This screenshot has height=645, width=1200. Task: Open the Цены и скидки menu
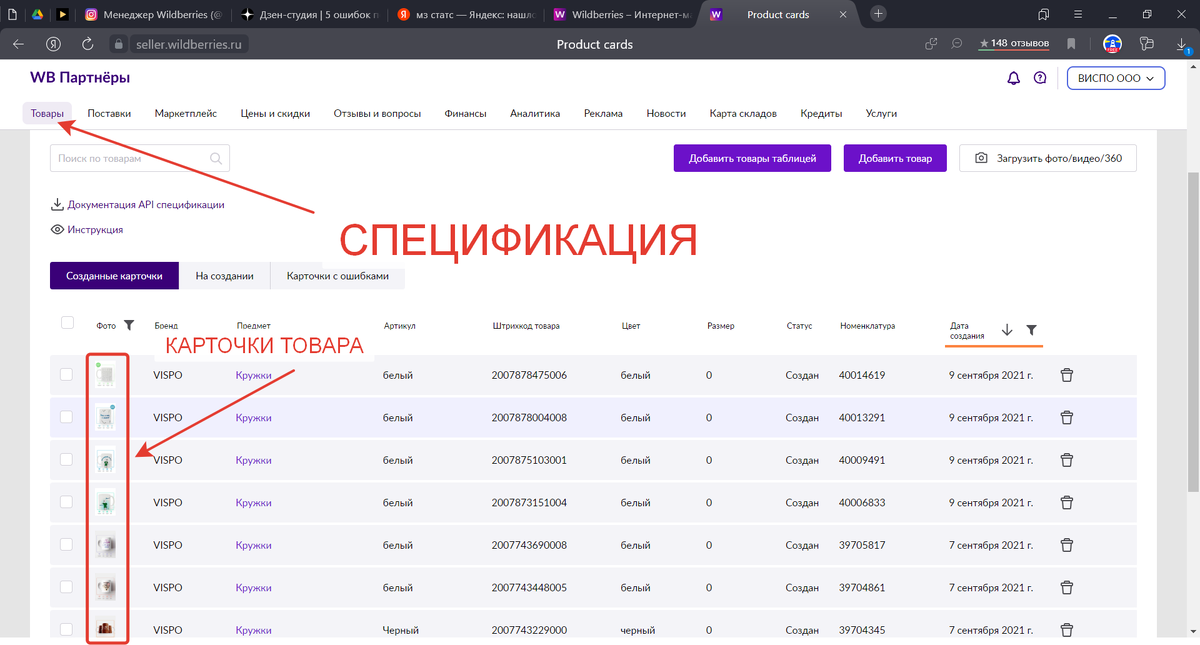tap(275, 113)
